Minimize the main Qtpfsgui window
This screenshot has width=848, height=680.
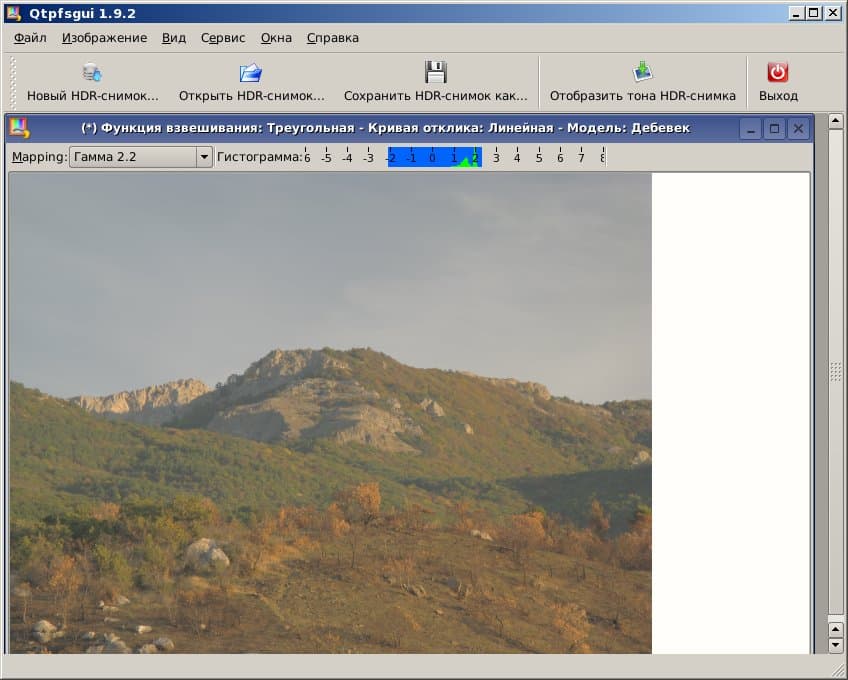tap(796, 13)
